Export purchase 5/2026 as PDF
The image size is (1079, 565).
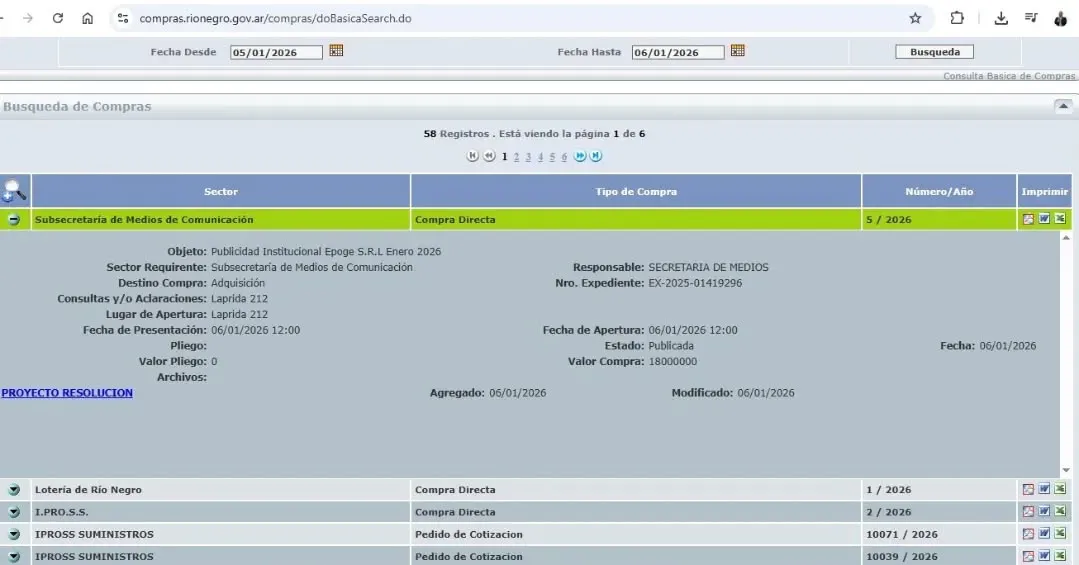pyautogui.click(x=1028, y=219)
